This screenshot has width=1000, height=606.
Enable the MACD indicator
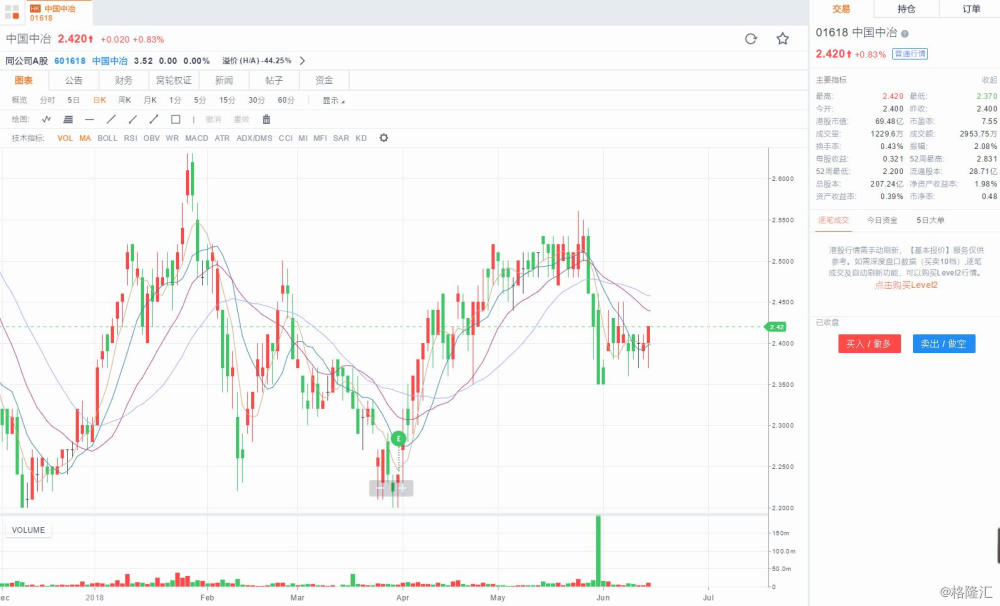197,138
